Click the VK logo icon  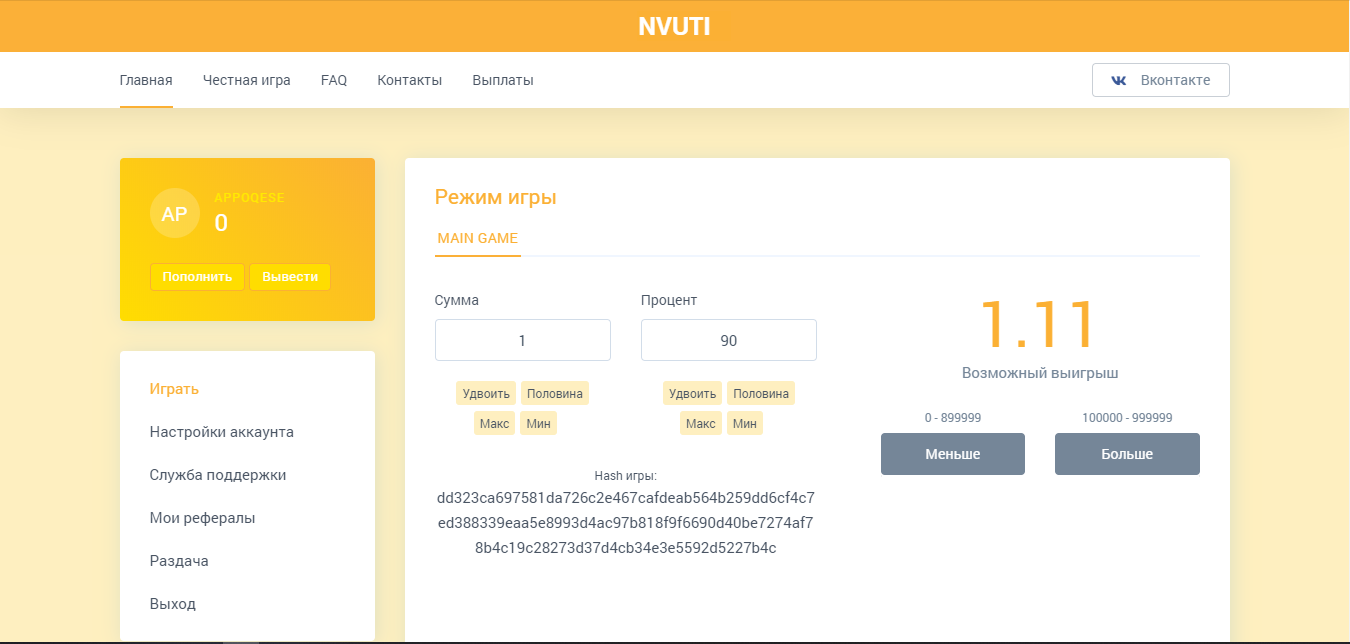tap(1119, 80)
